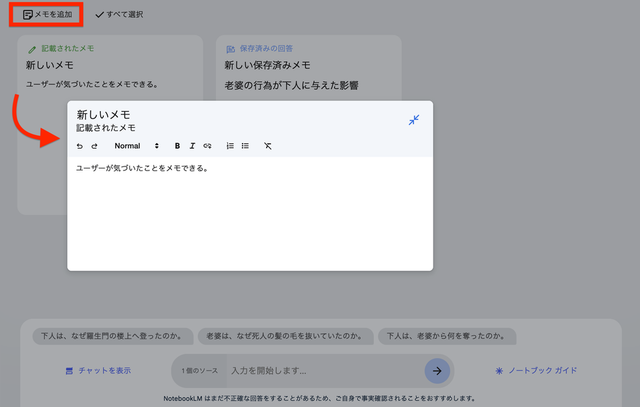The width and height of the screenshot is (640, 407).
Task: Insert a link using the link icon
Action: tap(207, 146)
